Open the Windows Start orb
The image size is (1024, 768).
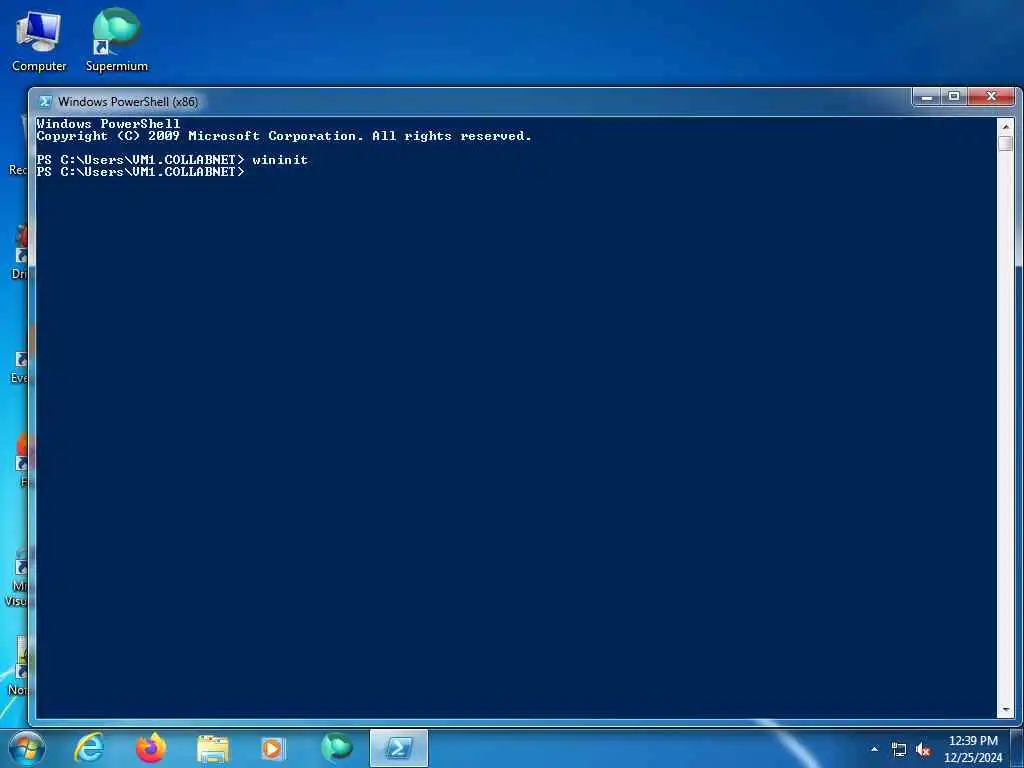pyautogui.click(x=27, y=748)
